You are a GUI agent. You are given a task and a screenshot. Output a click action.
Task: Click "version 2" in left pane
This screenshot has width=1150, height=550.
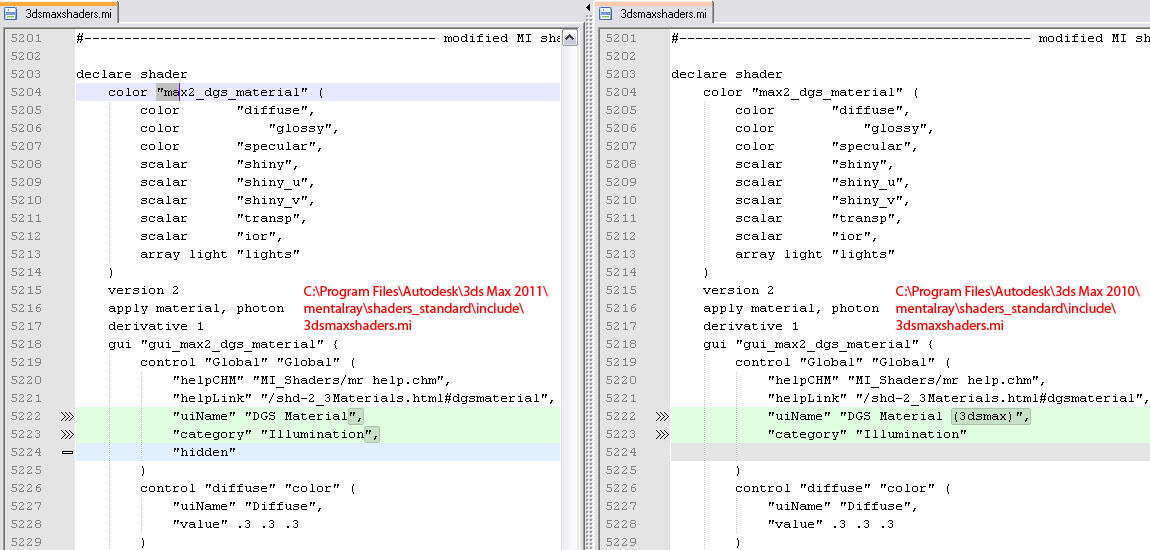point(143,290)
